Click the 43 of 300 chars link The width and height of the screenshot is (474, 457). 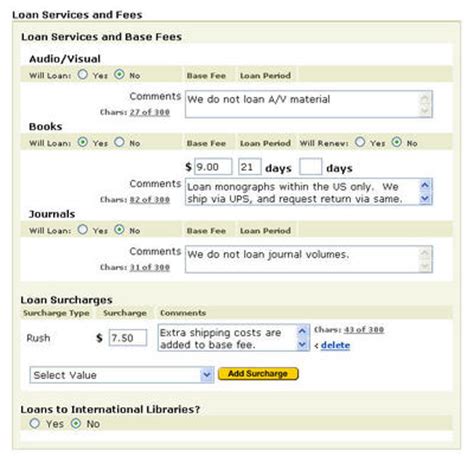point(364,330)
